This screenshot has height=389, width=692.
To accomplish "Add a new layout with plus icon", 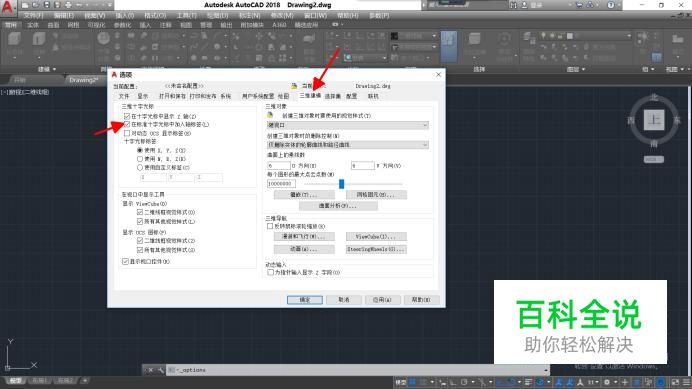I will click(x=85, y=381).
